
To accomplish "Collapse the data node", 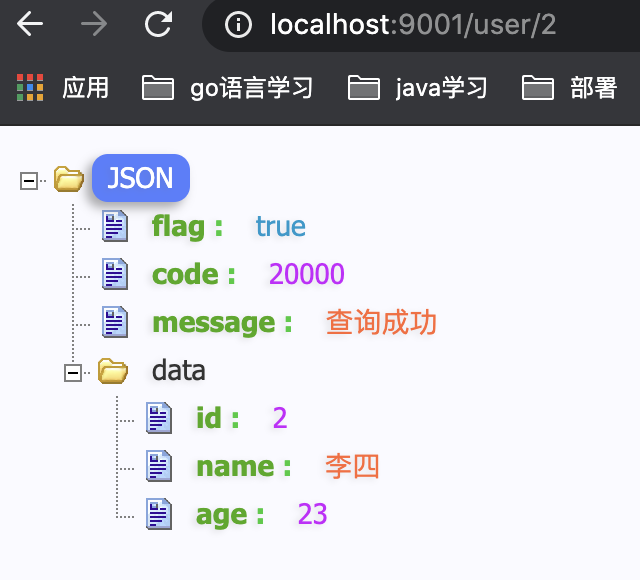I will 73,372.
